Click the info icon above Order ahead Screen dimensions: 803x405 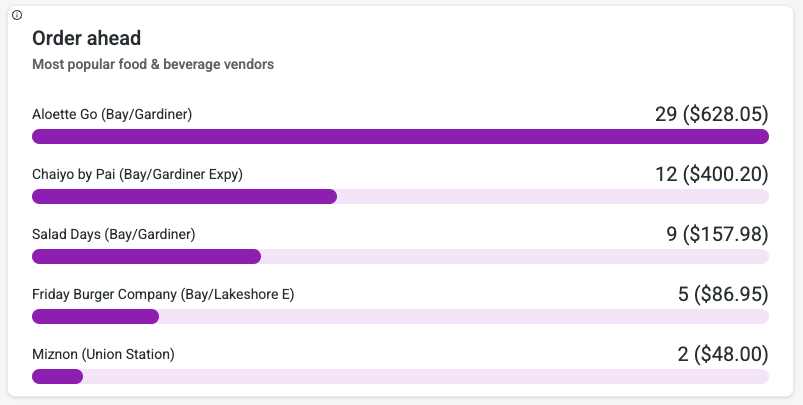17,15
